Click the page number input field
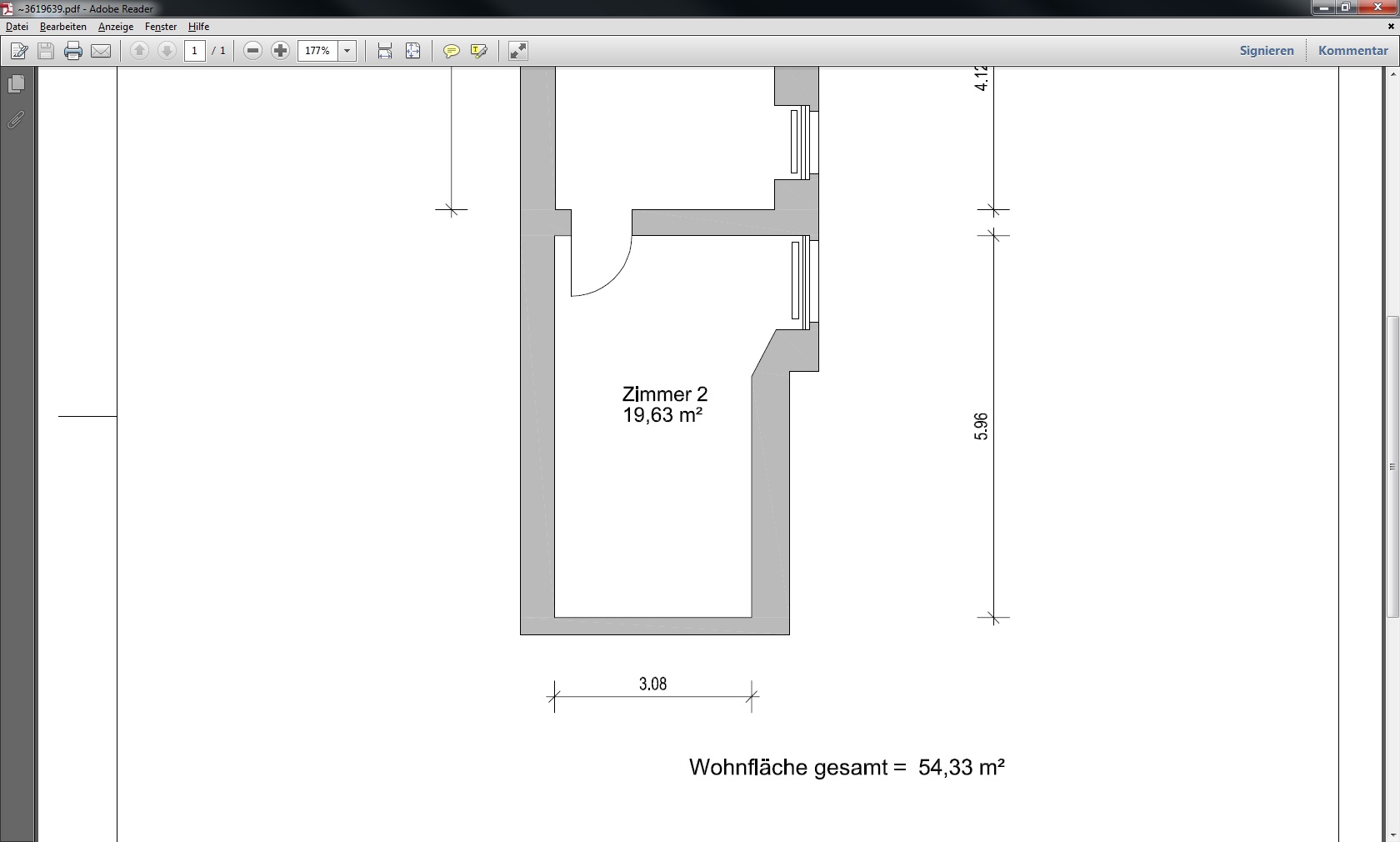The image size is (1400, 842). point(195,51)
